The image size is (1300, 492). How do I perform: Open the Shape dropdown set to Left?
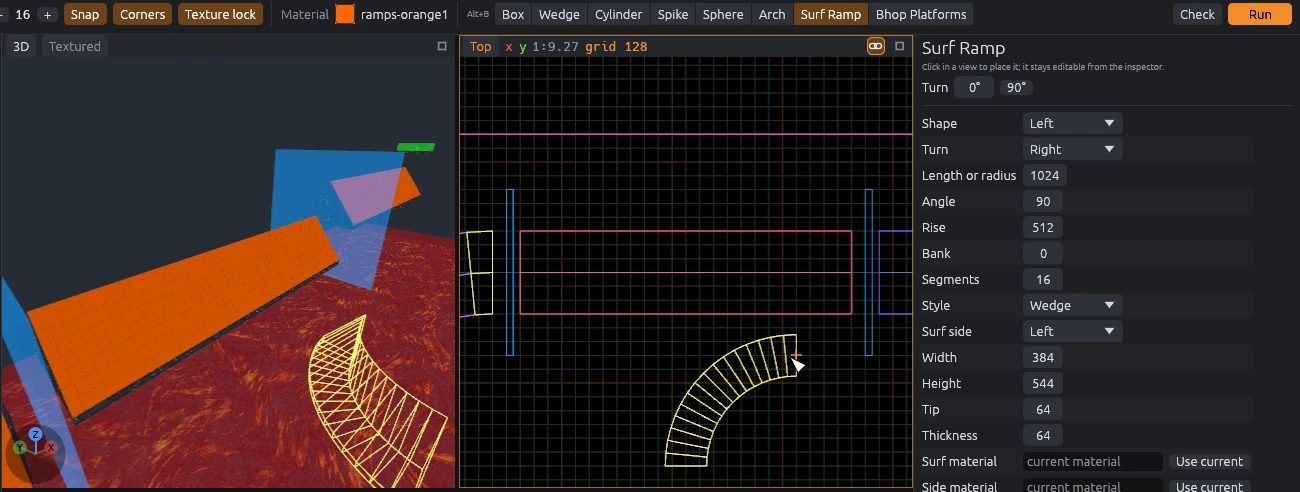1073,123
